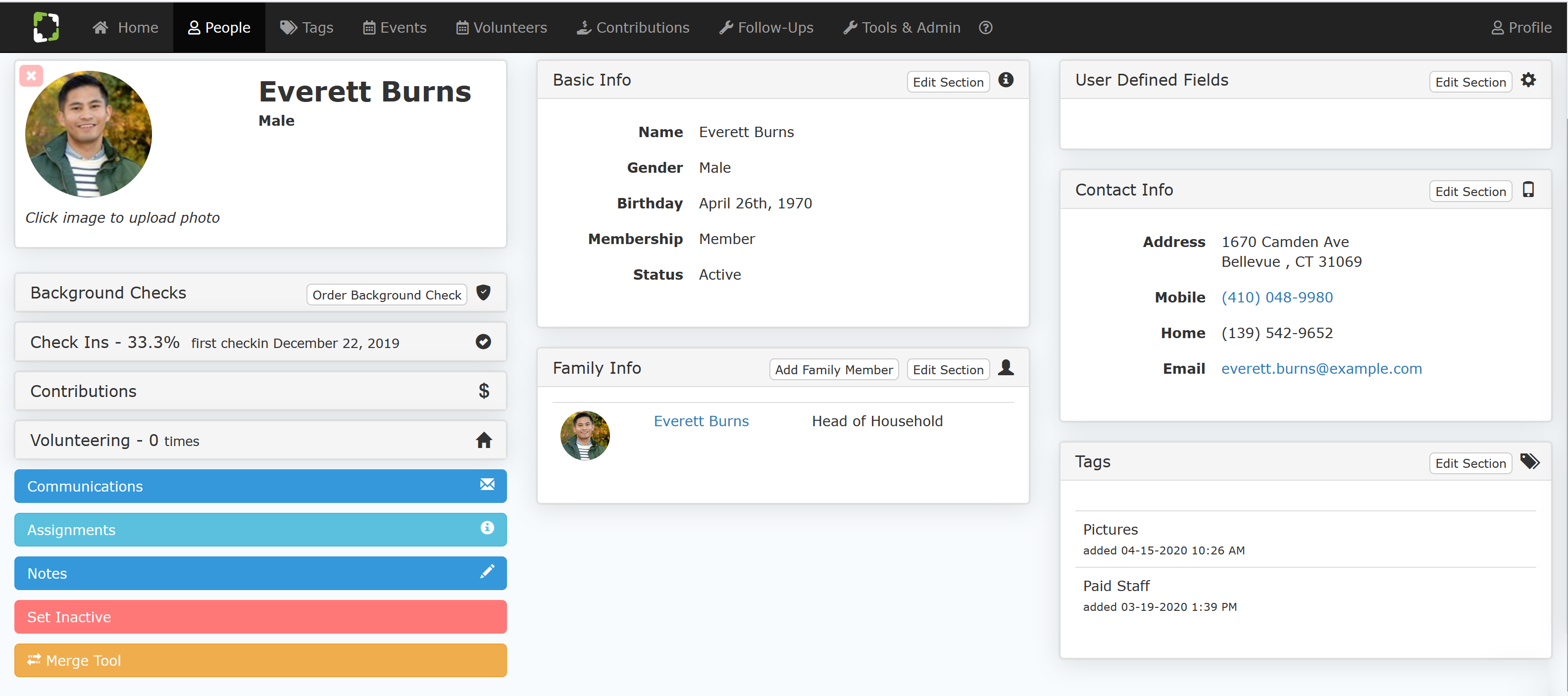
Task: Remove photo with the red X button
Action: pos(31,76)
